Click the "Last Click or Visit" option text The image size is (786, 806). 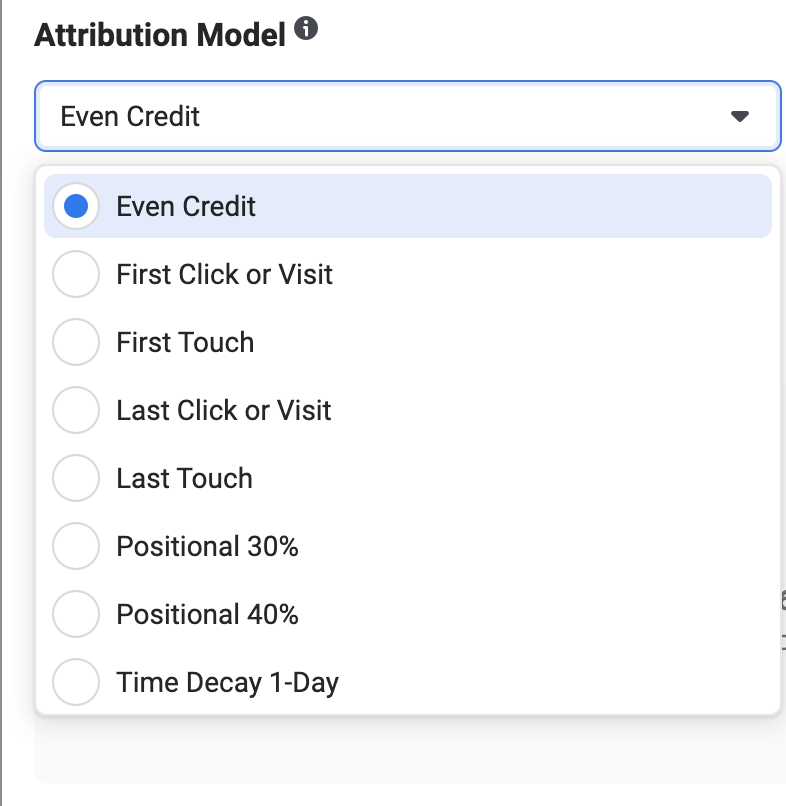223,411
